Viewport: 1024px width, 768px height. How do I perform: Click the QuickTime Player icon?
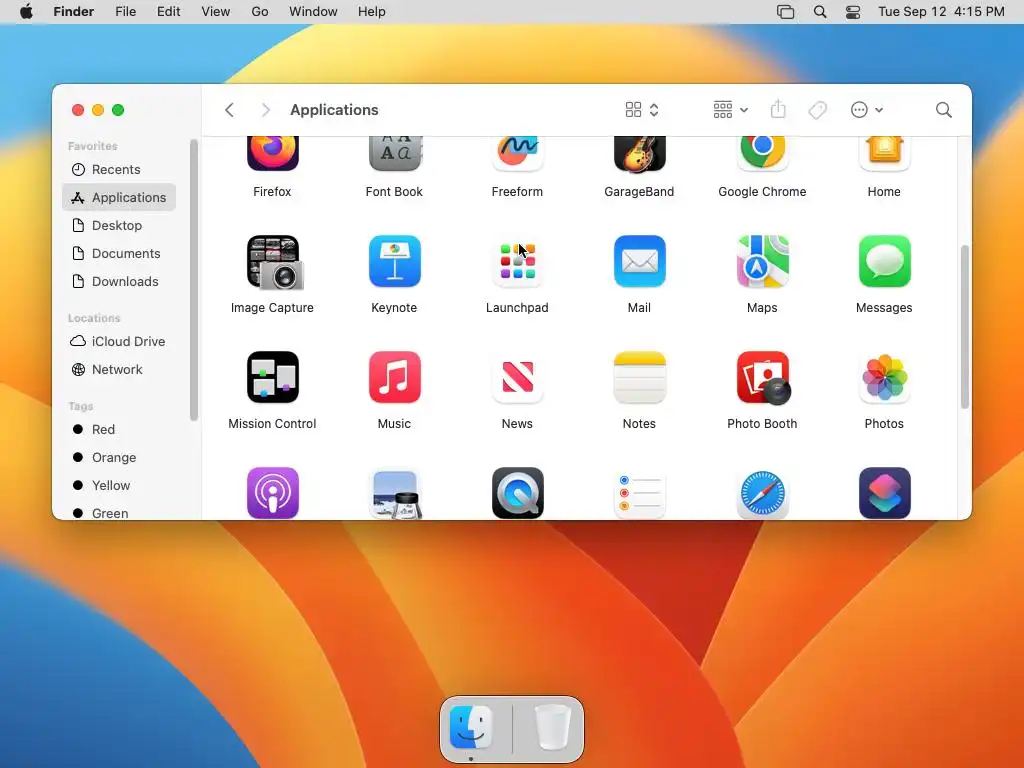[517, 493]
